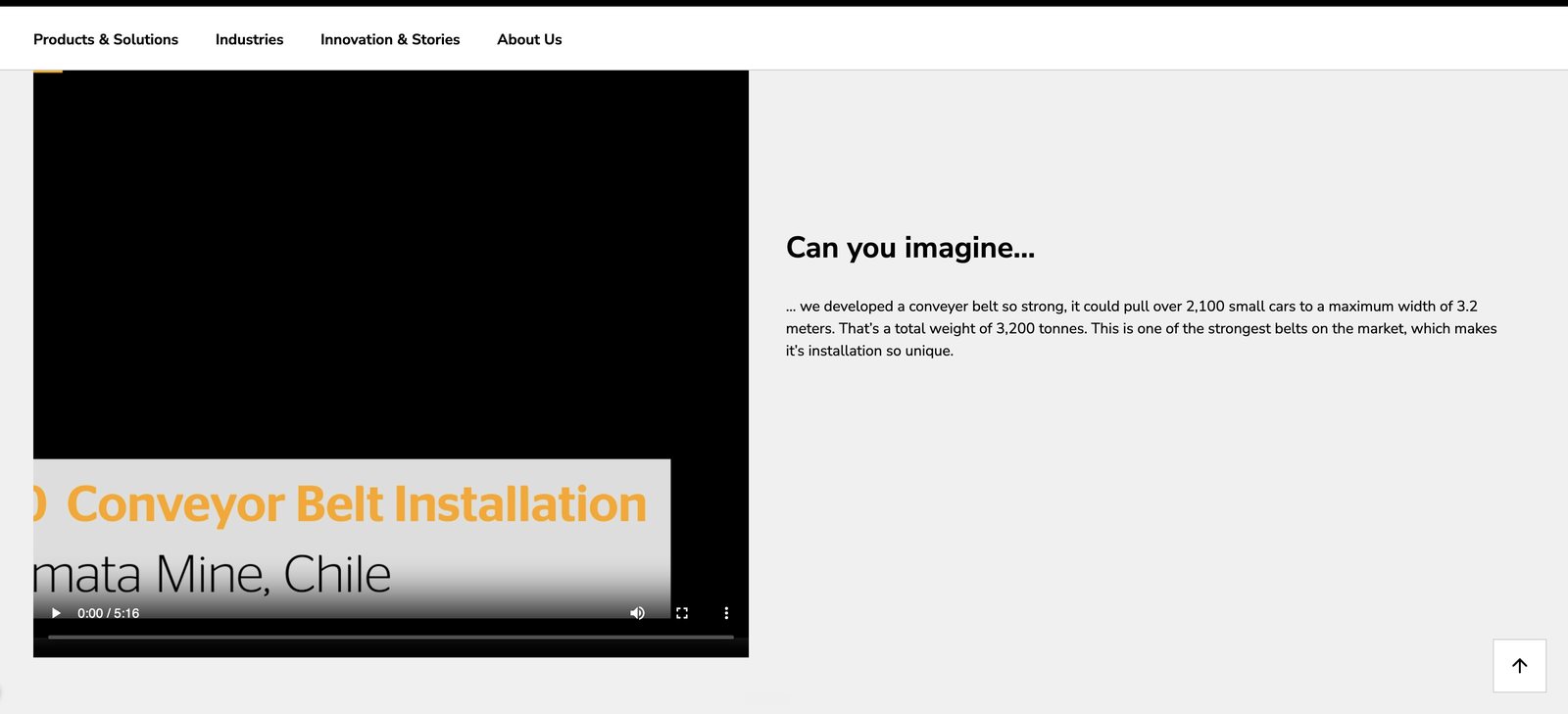Click the 'Conveyor Belt Installation' video title
The image size is (1568, 714).
point(357,504)
